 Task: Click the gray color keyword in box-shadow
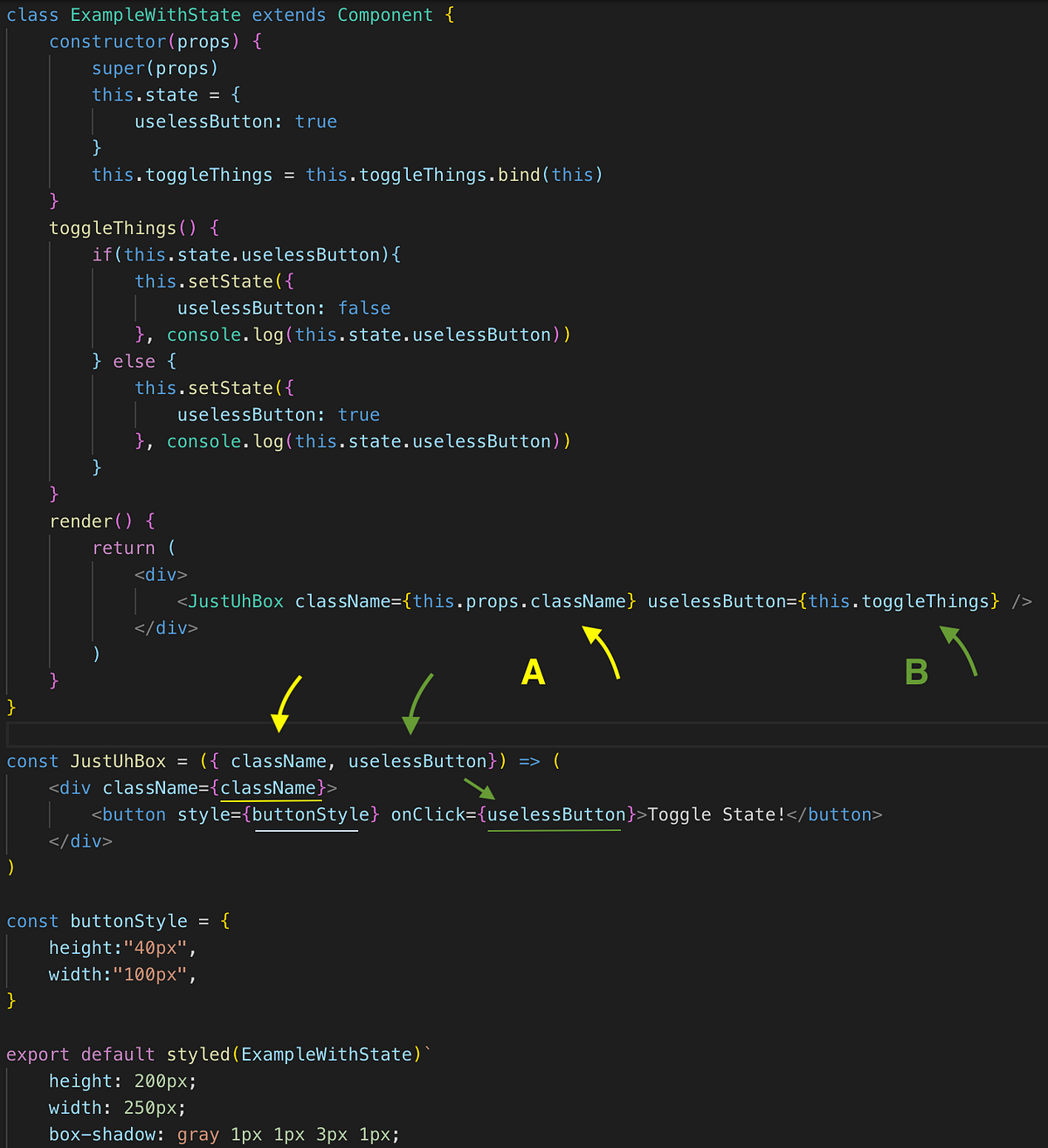197,1134
